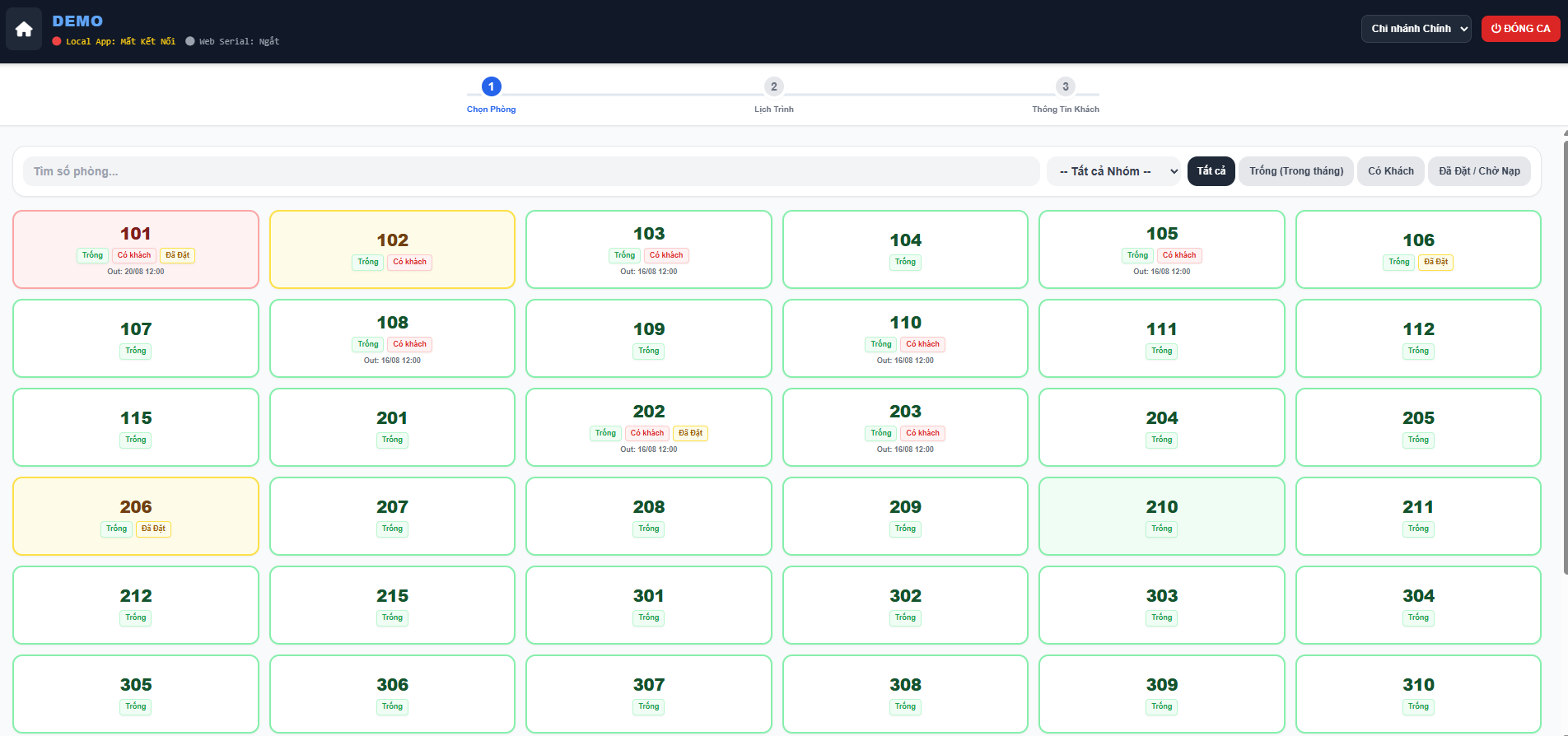Open the Tất cả Nhóm group dropdown
The width and height of the screenshot is (1568, 736).
tap(1115, 171)
